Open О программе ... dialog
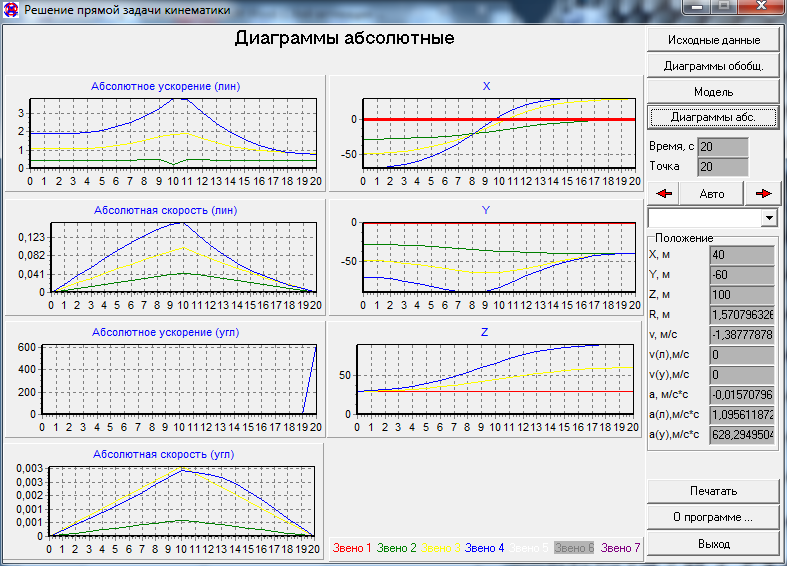Image resolution: width=787 pixels, height=566 pixels. click(x=713, y=517)
